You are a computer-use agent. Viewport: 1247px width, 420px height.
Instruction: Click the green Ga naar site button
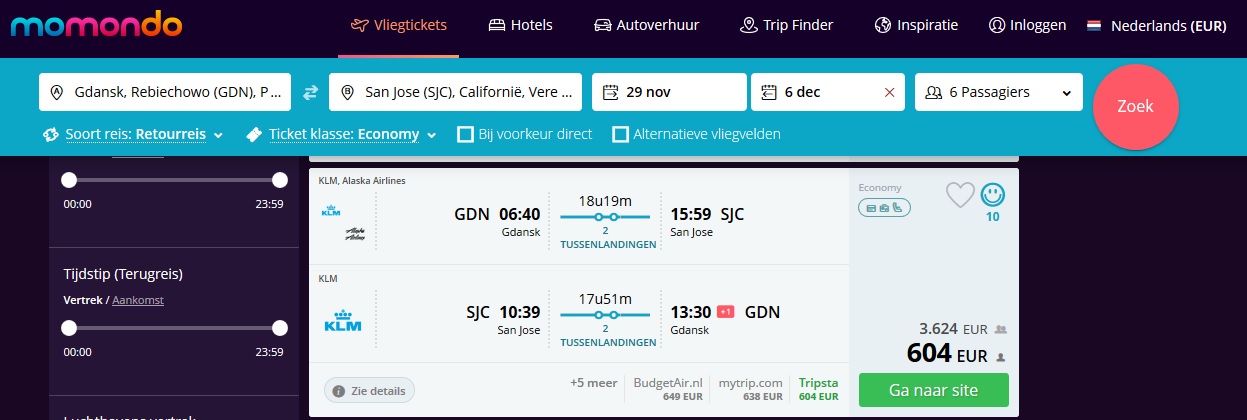tap(934, 390)
